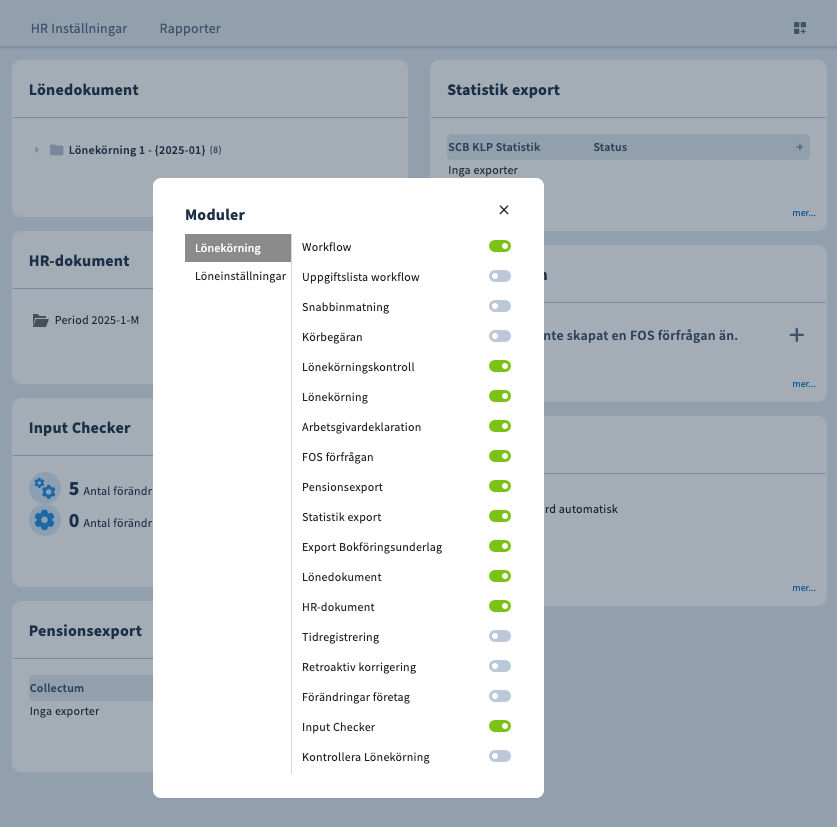Viewport: 837px width, 827px height.
Task: Toggle off Input Checker module
Action: pyautogui.click(x=500, y=726)
